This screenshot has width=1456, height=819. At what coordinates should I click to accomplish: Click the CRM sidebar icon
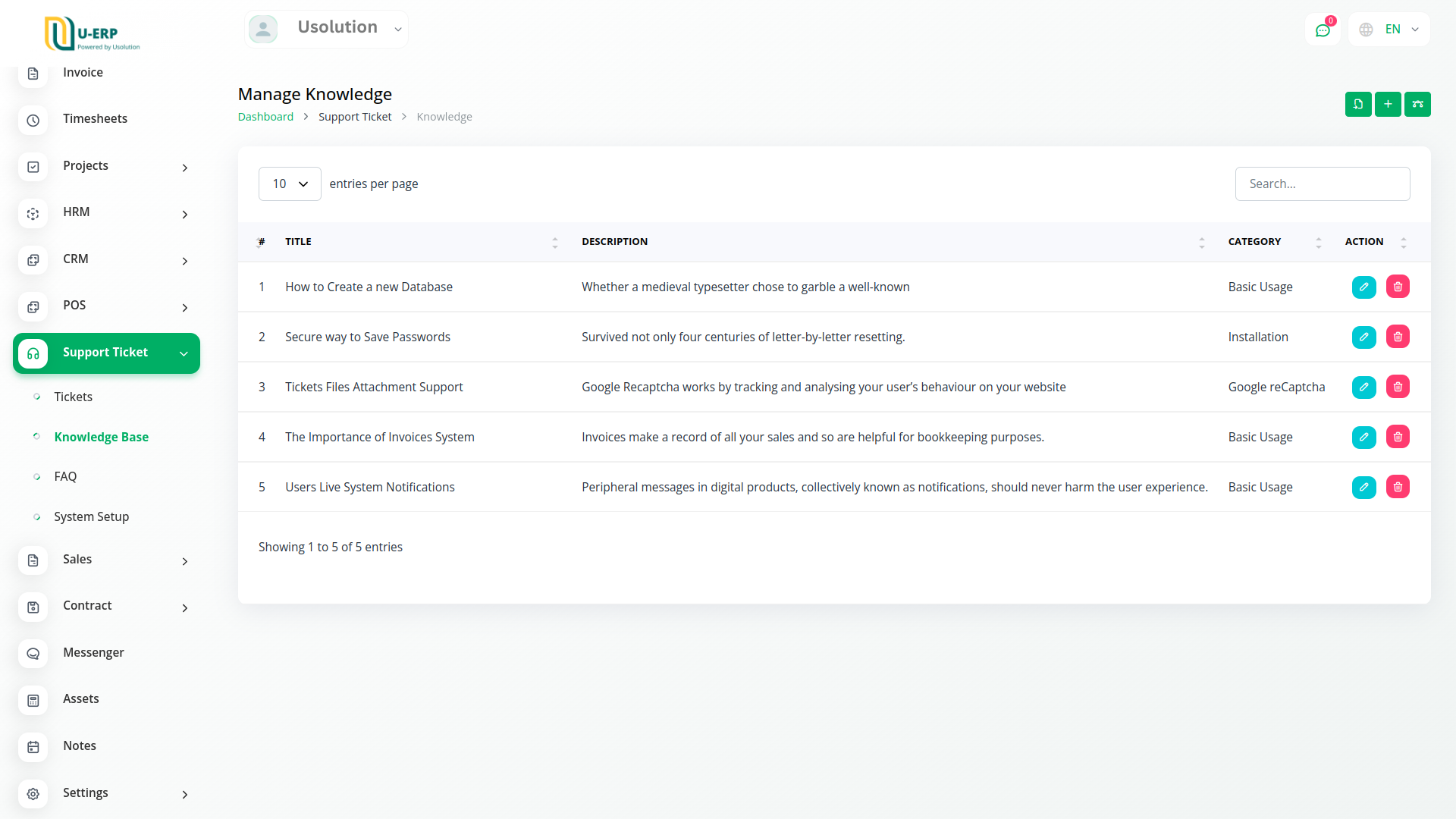click(x=33, y=260)
